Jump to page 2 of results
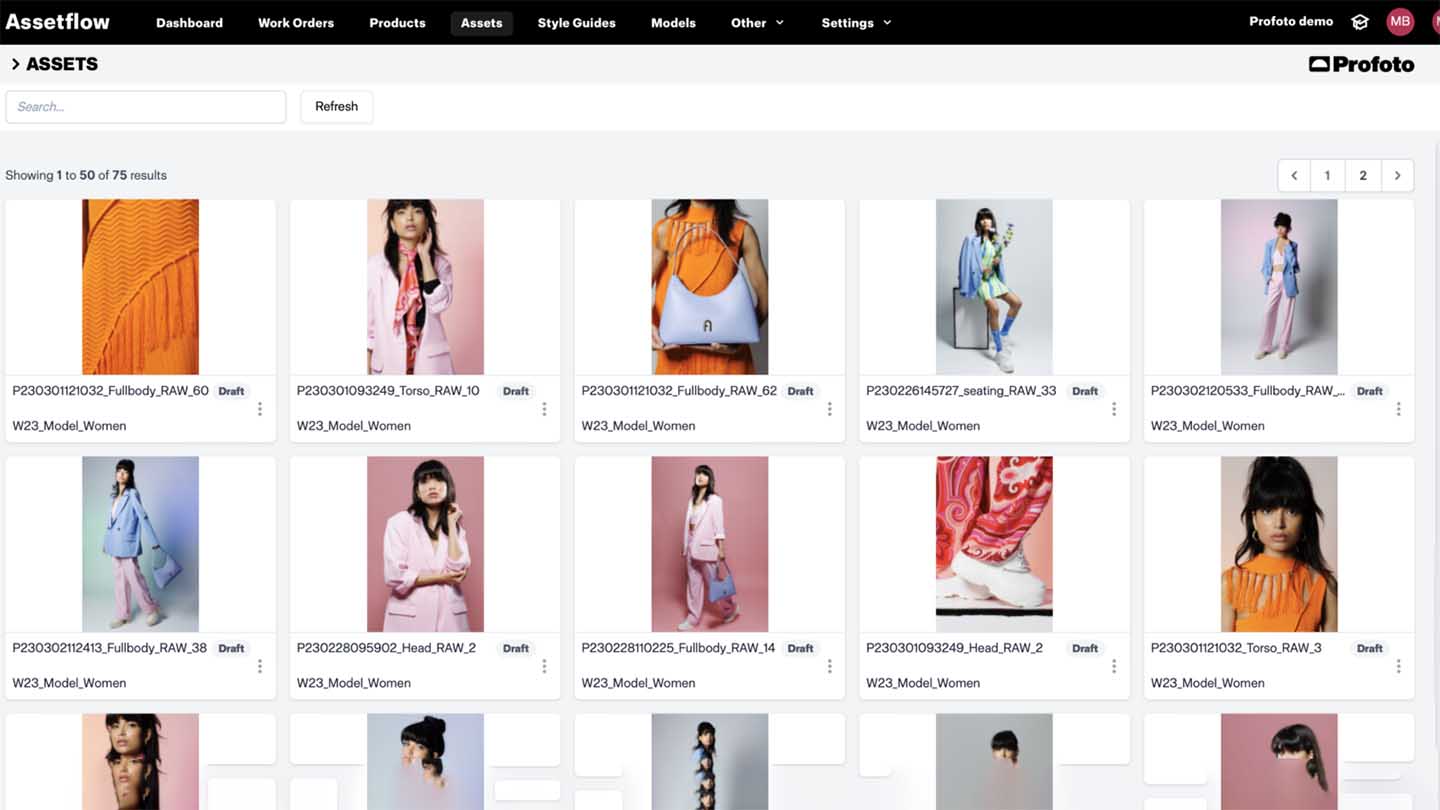 tap(1362, 175)
